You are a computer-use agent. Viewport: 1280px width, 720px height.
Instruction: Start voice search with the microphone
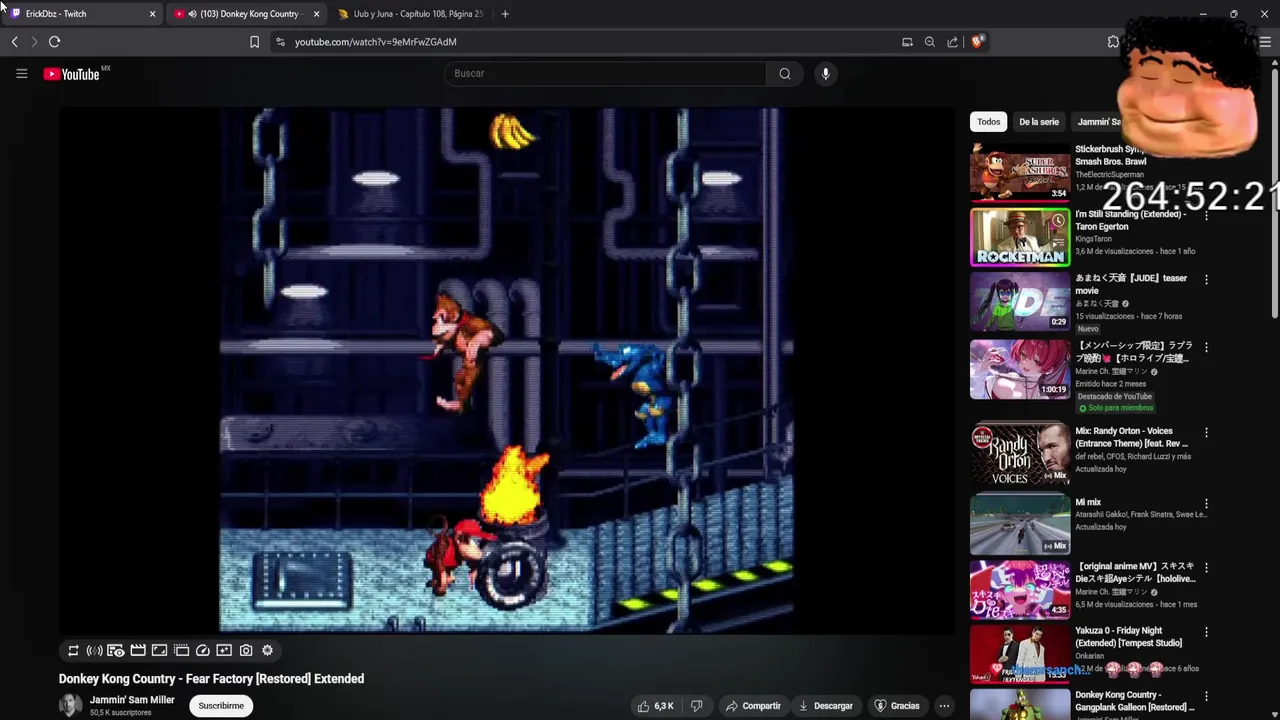point(825,73)
